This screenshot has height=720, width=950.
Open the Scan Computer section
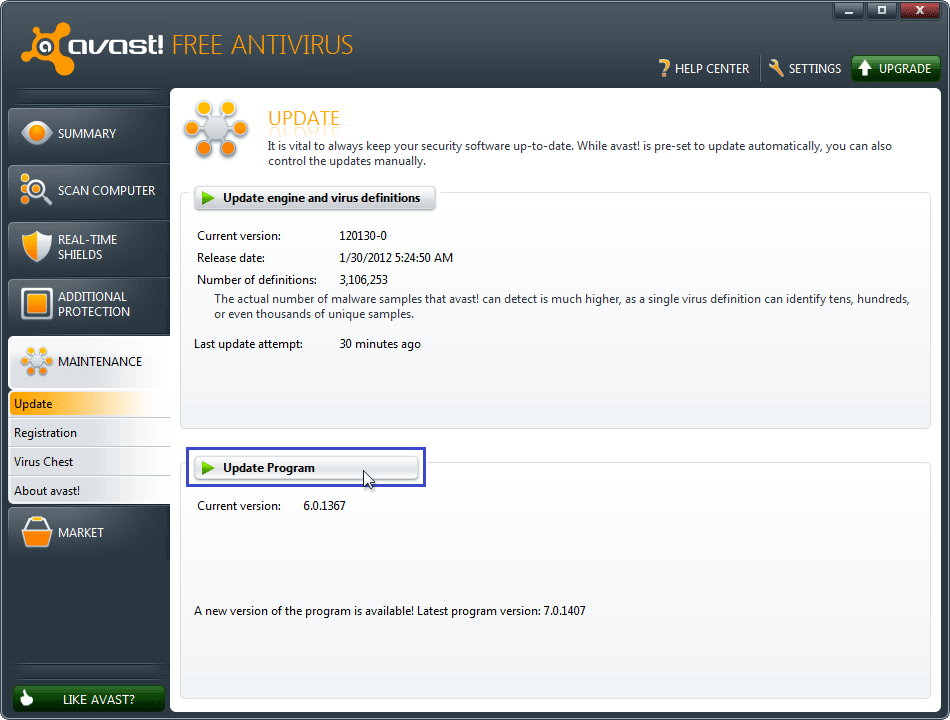(x=89, y=191)
